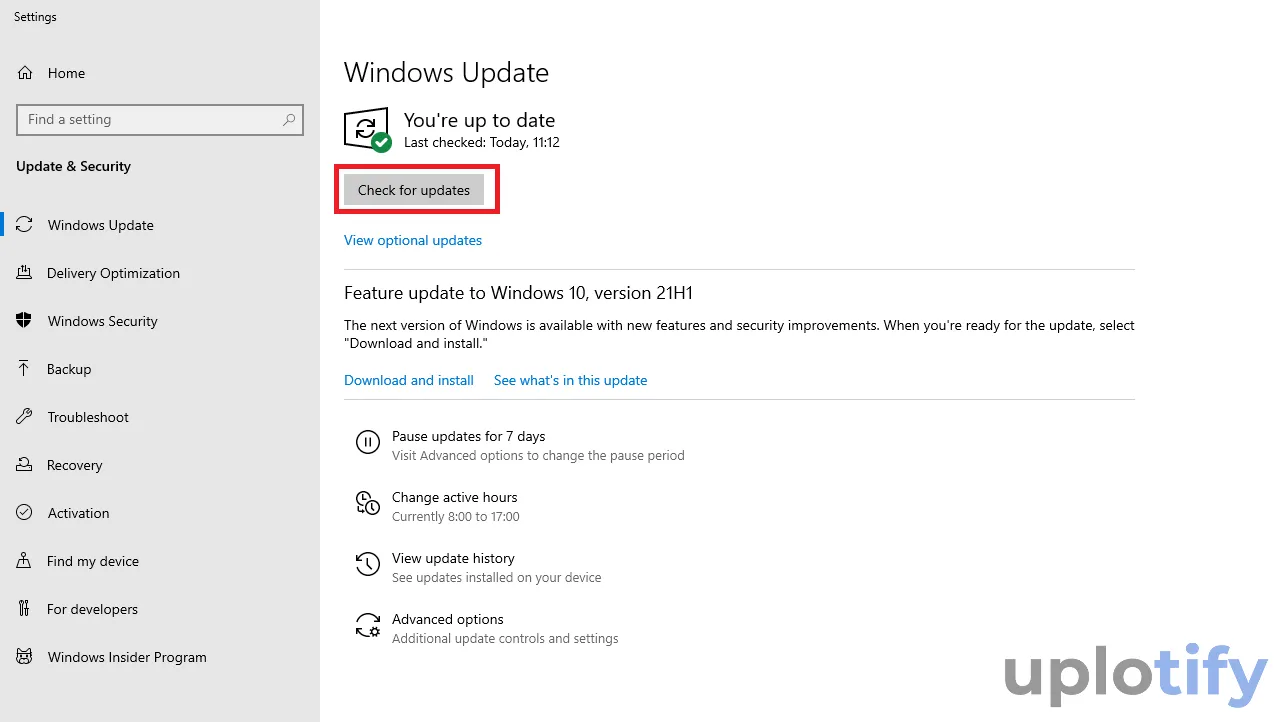Click the Windows Security shield icon
Viewport: 1280px width, 722px height.
coord(25,321)
